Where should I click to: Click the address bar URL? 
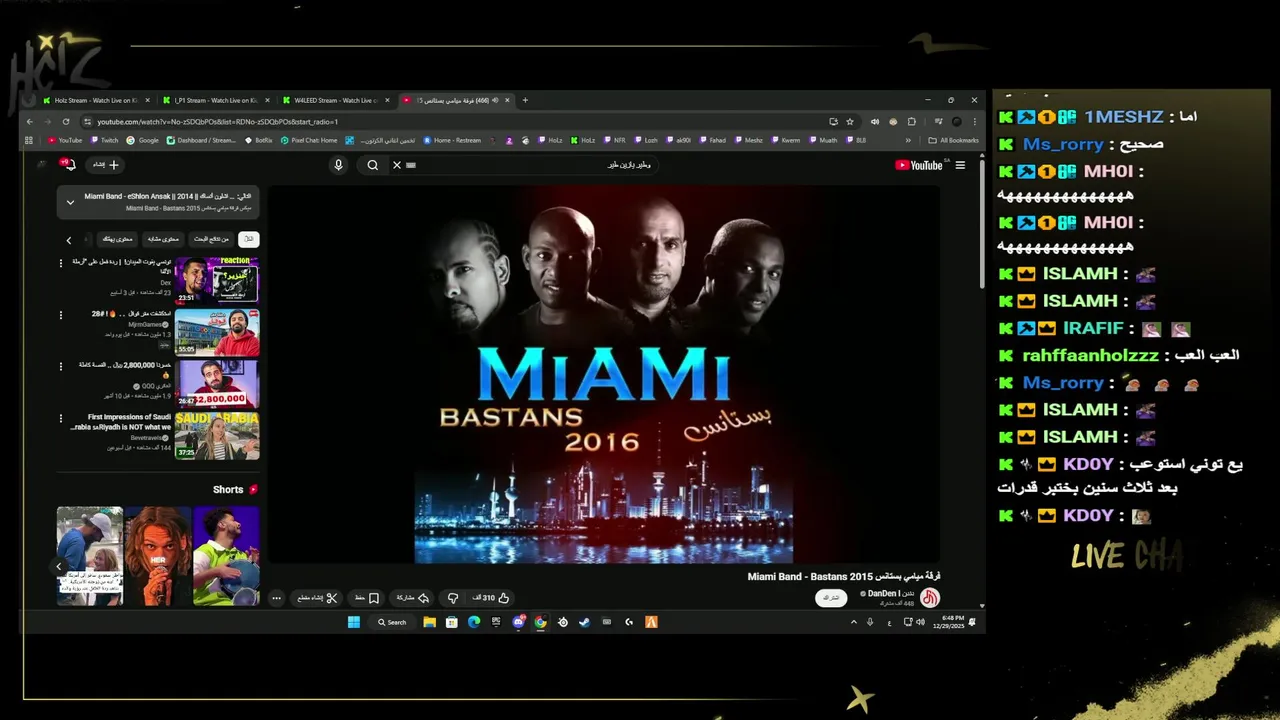(218, 122)
